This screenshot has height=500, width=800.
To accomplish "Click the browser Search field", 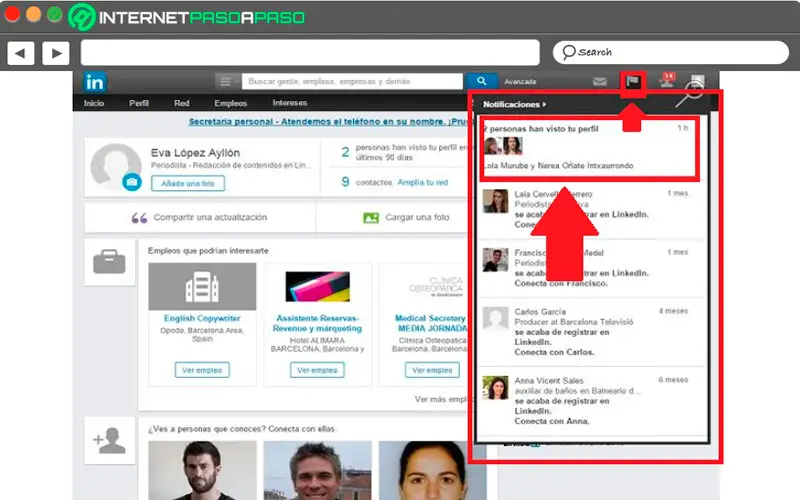I will pyautogui.click(x=671, y=52).
